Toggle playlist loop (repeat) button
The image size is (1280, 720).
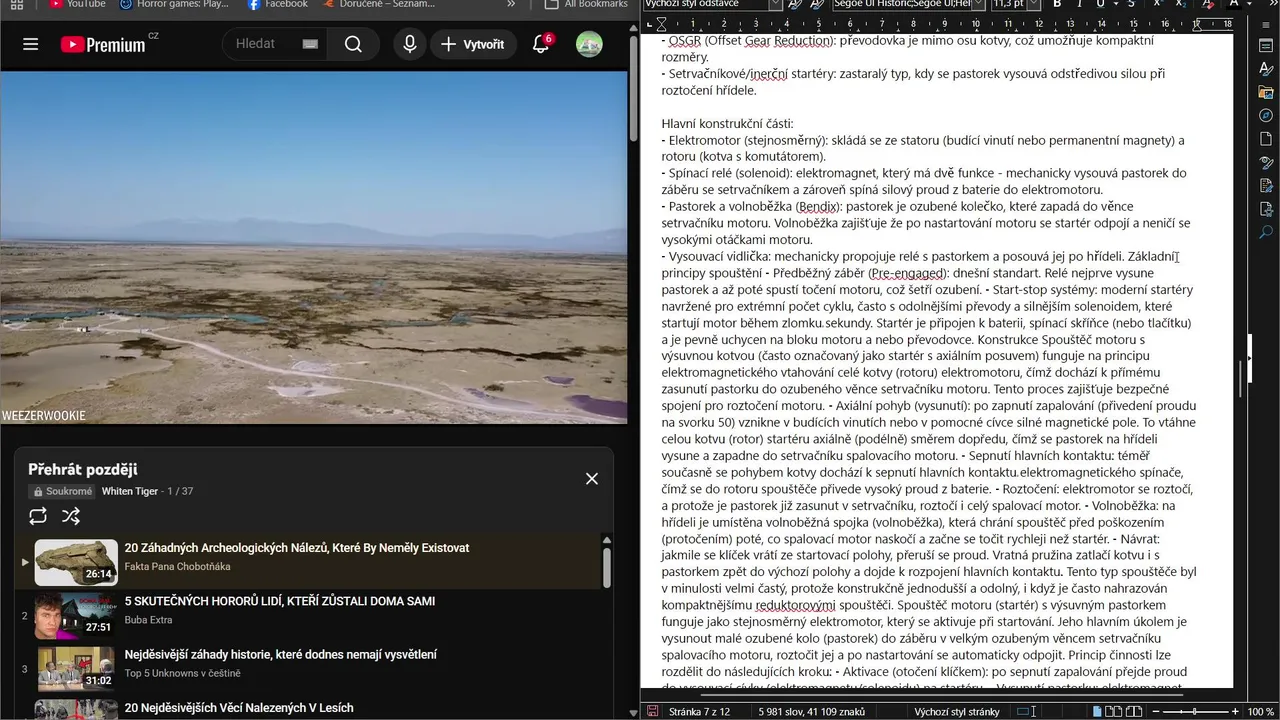[38, 516]
